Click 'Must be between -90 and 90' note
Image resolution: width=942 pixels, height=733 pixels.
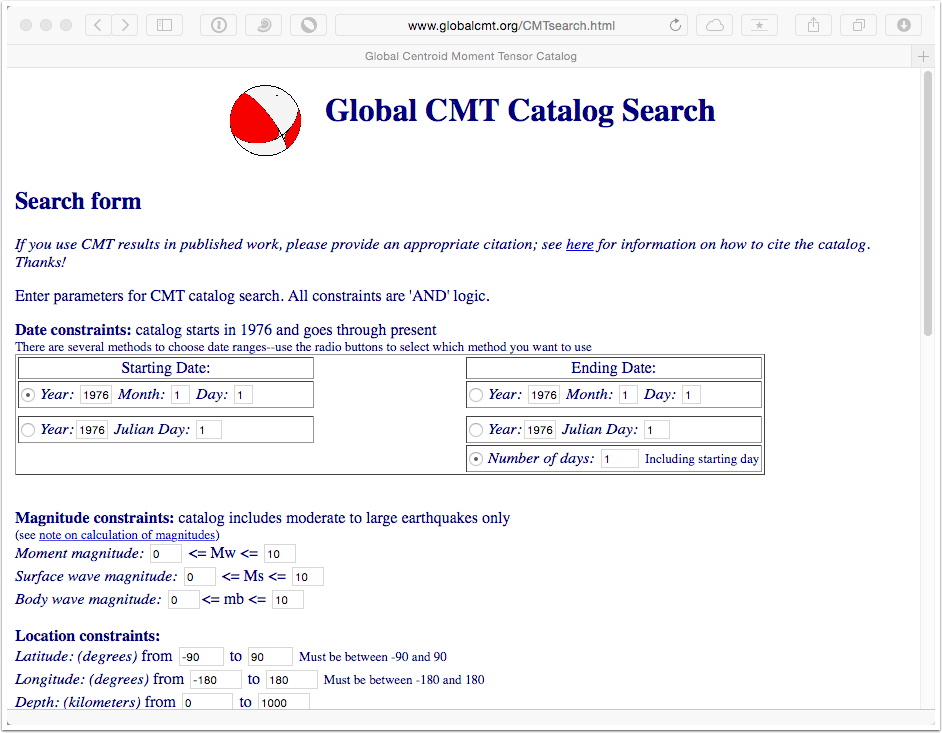(x=373, y=657)
